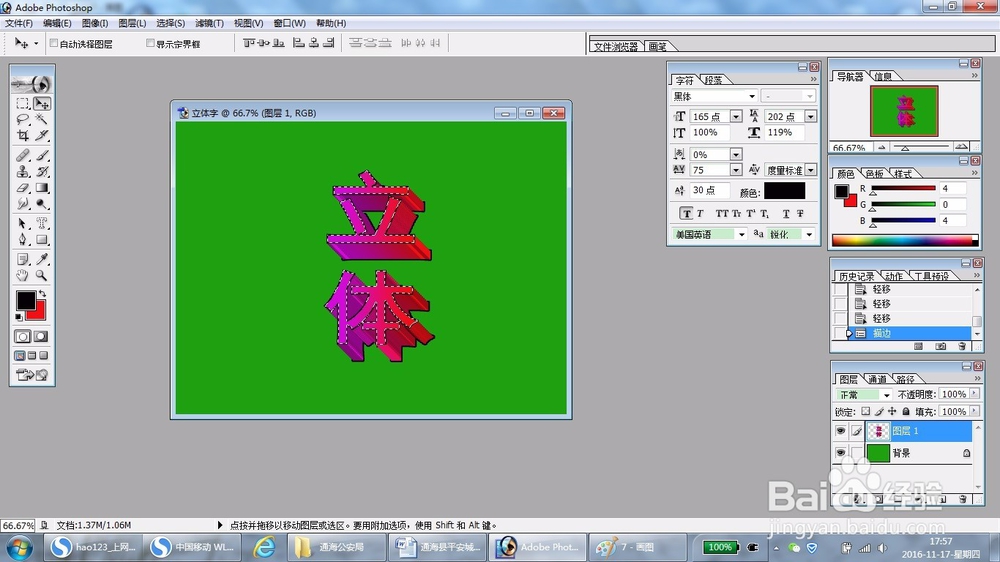The image size is (1000, 562).
Task: Open the language dropdown 美国英语
Action: tap(741, 235)
